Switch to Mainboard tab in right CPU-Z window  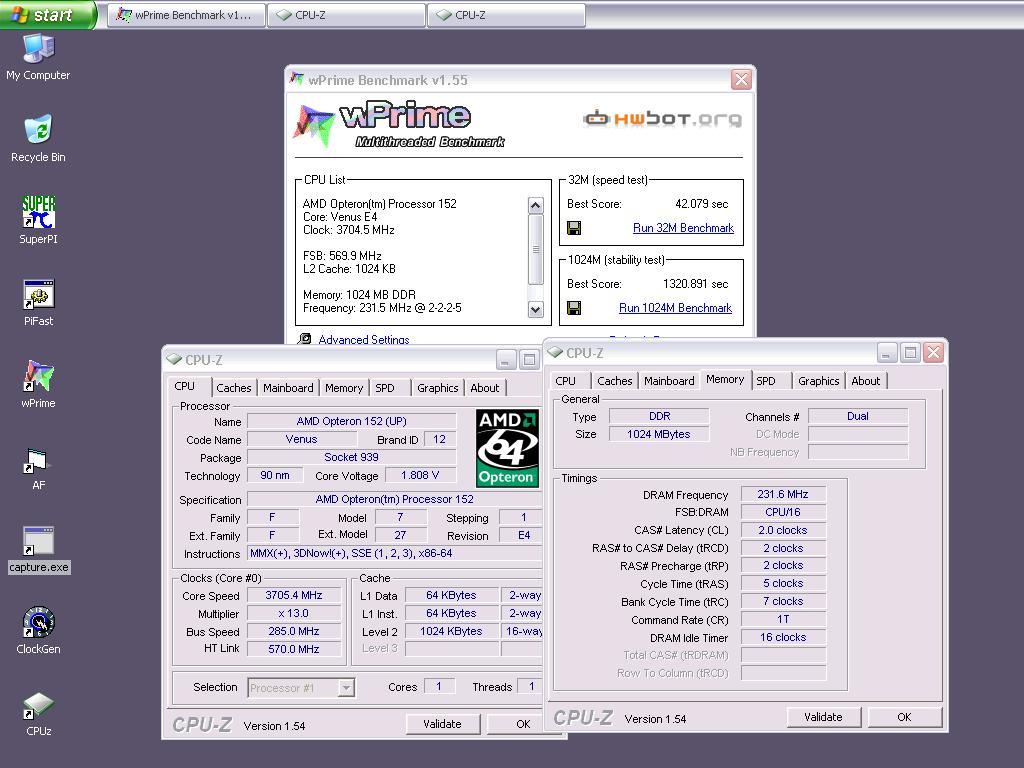click(x=669, y=381)
